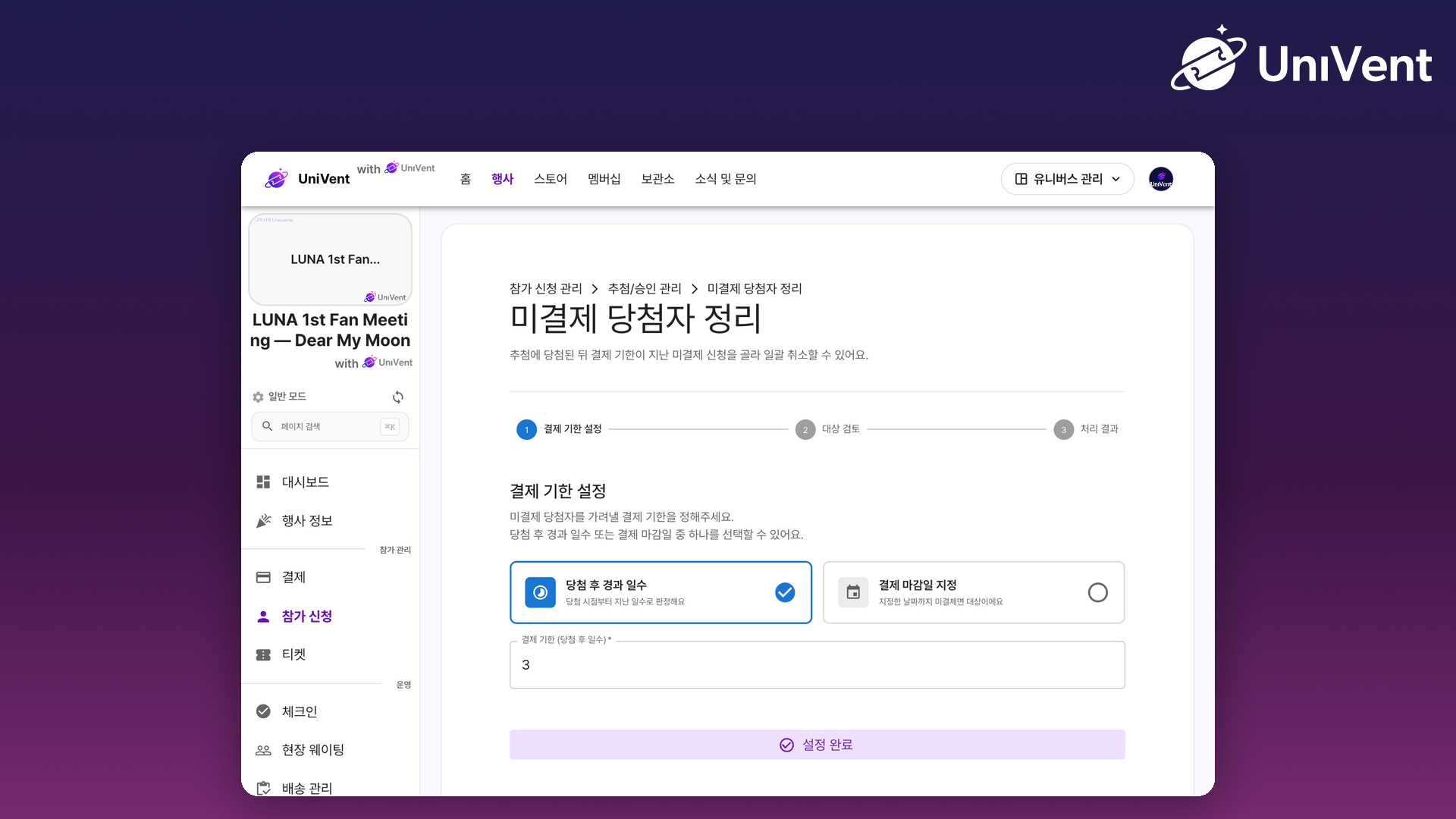
Task: Click the blue checkmark on 경과 일수
Action: [785, 592]
